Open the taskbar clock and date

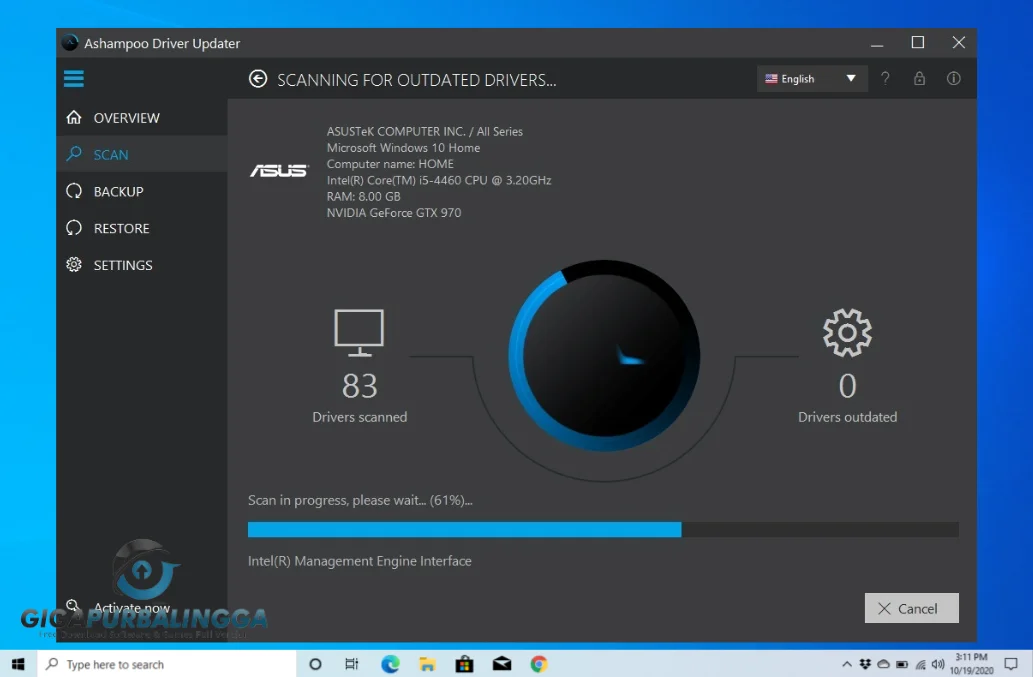[x=971, y=664]
